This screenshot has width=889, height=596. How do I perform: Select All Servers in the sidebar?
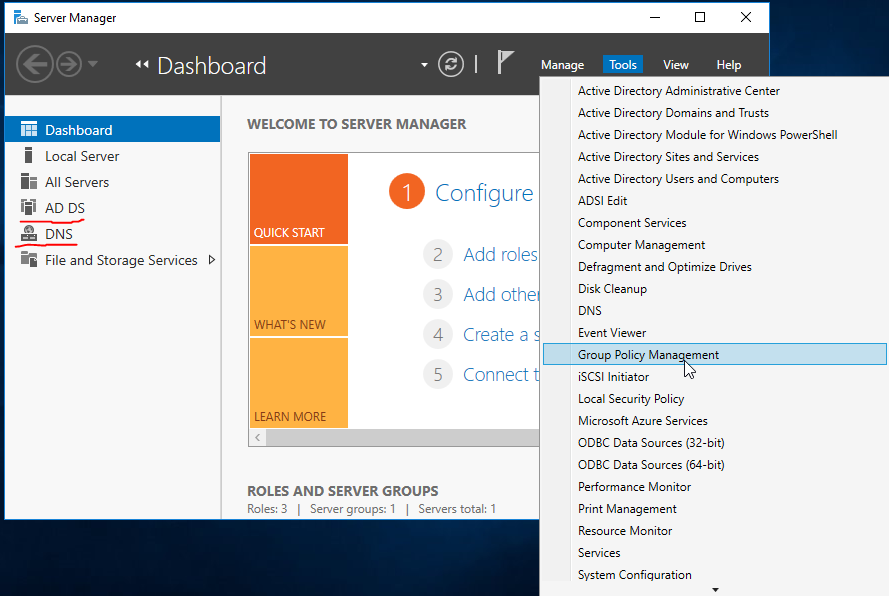click(112, 182)
